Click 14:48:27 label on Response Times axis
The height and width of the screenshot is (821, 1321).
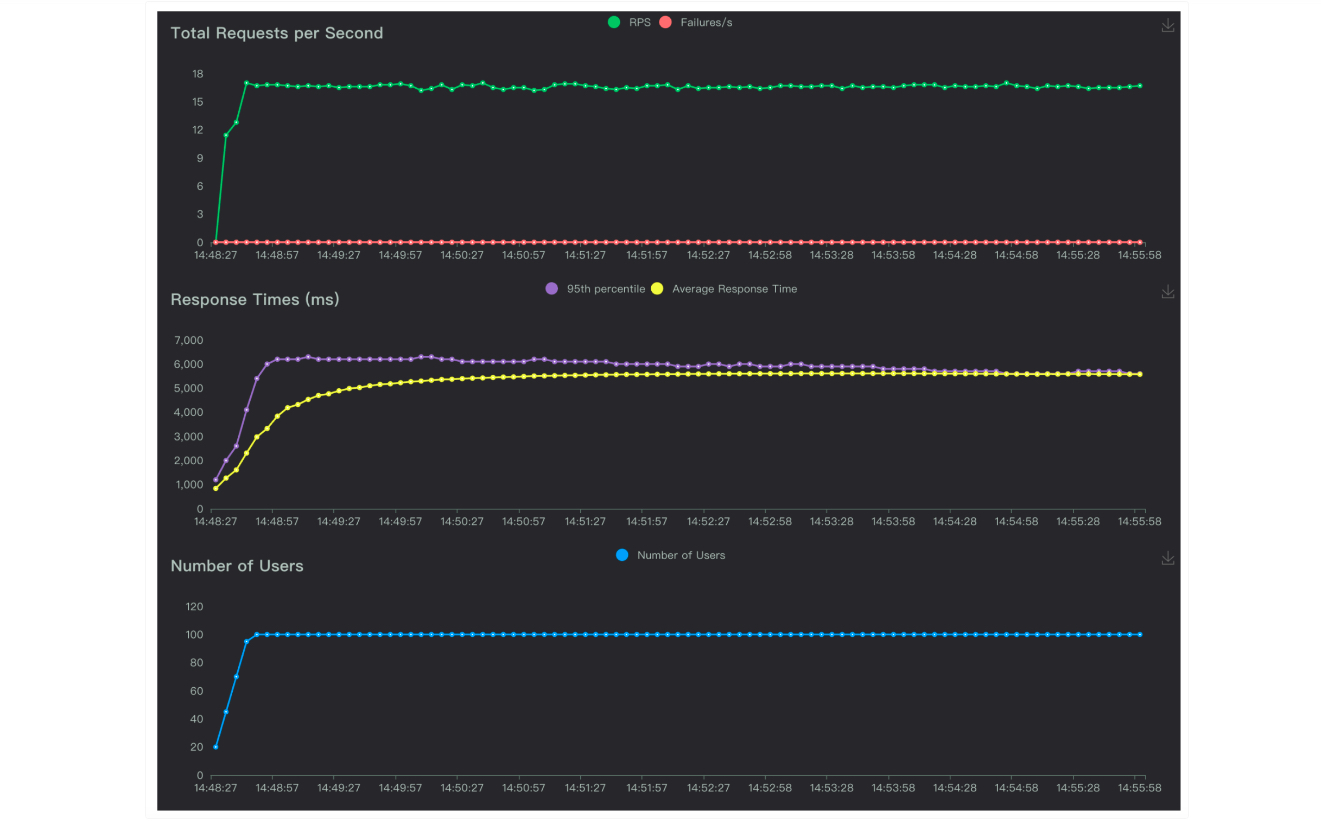point(216,521)
